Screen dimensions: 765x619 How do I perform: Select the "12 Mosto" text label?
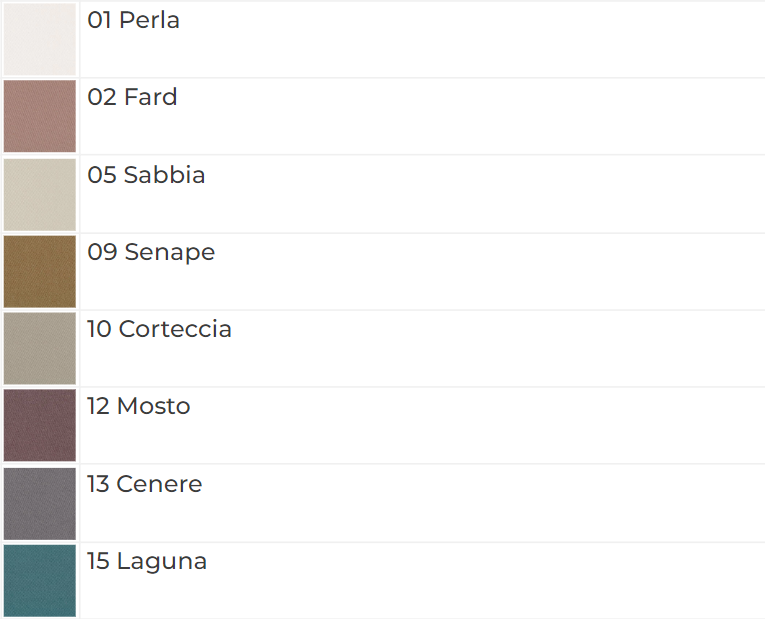pos(138,406)
